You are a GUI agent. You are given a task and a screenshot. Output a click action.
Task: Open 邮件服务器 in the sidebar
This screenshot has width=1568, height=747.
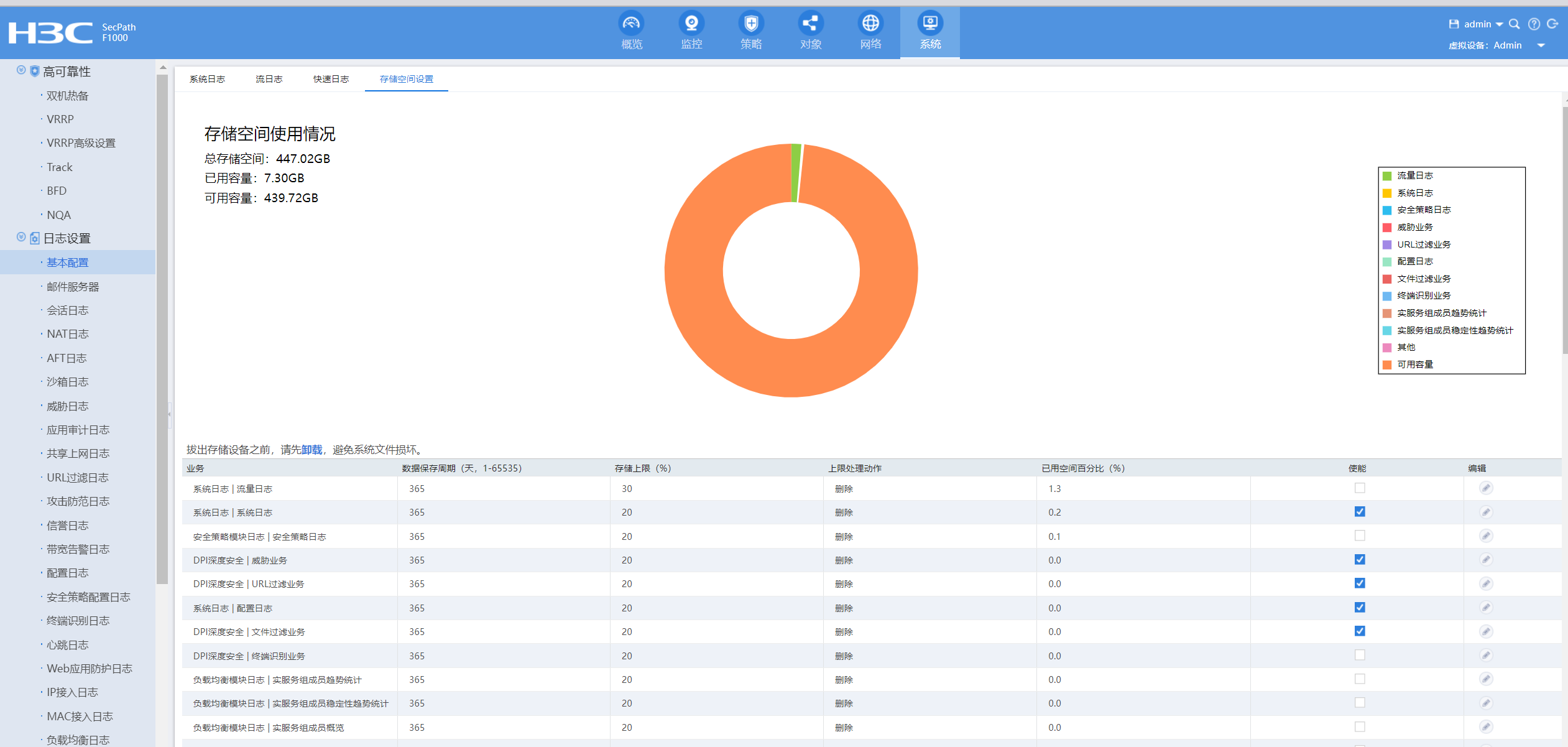pos(73,287)
